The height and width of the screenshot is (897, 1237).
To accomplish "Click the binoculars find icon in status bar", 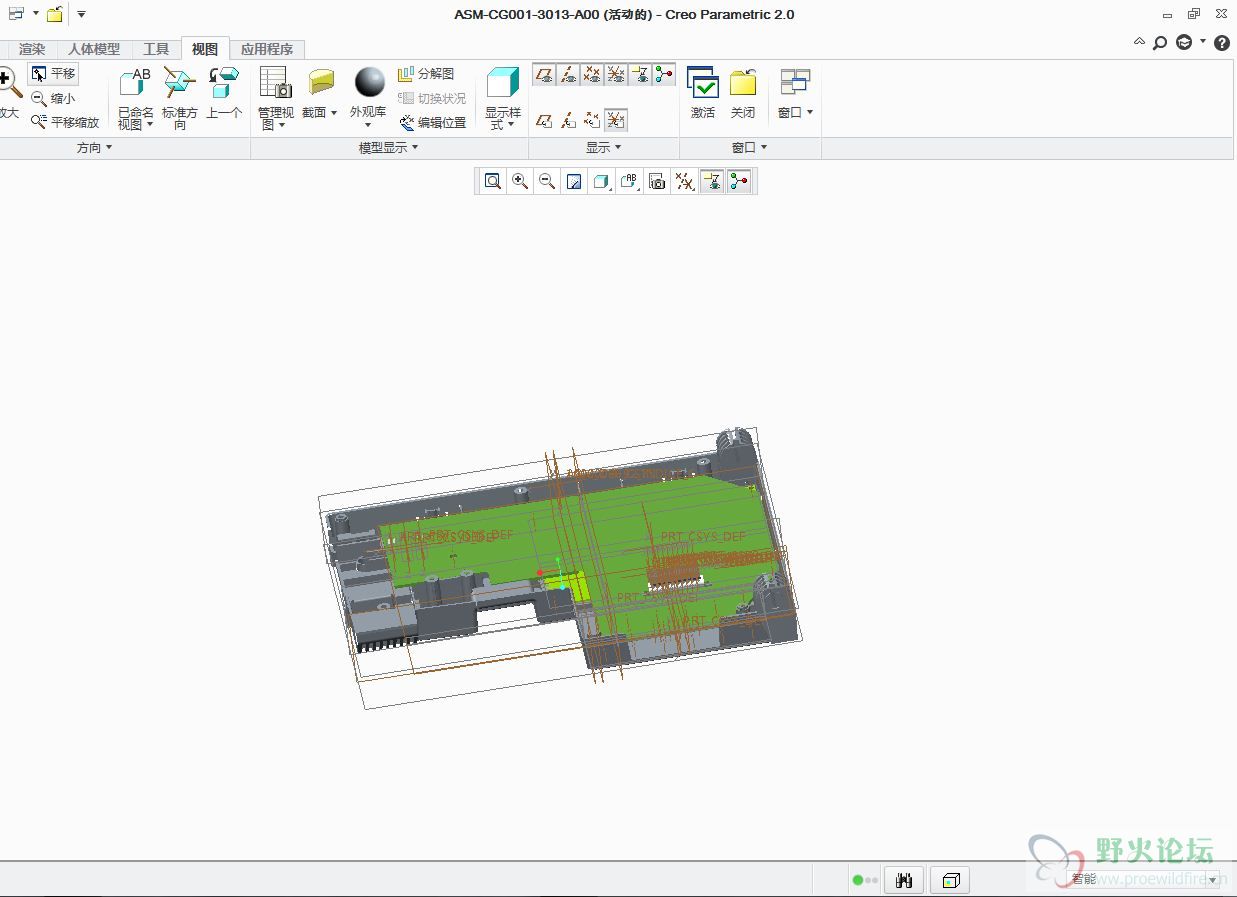I will [x=905, y=880].
